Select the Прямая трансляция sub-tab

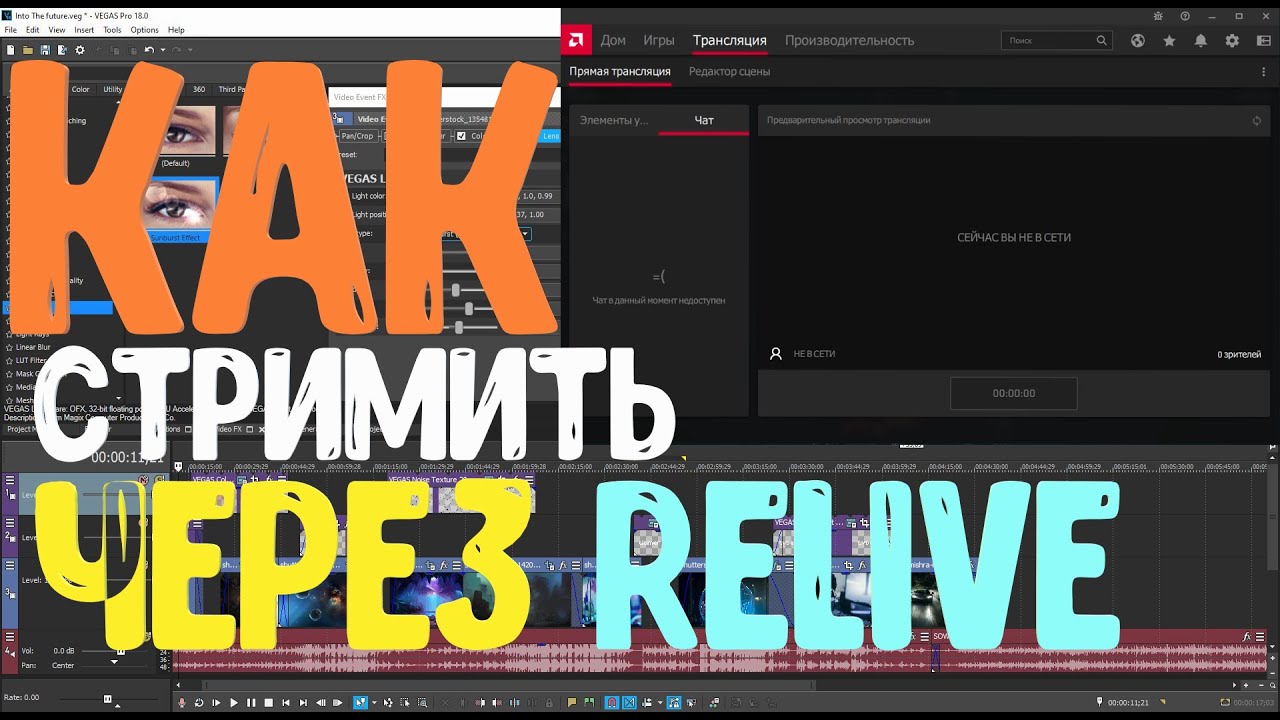620,71
